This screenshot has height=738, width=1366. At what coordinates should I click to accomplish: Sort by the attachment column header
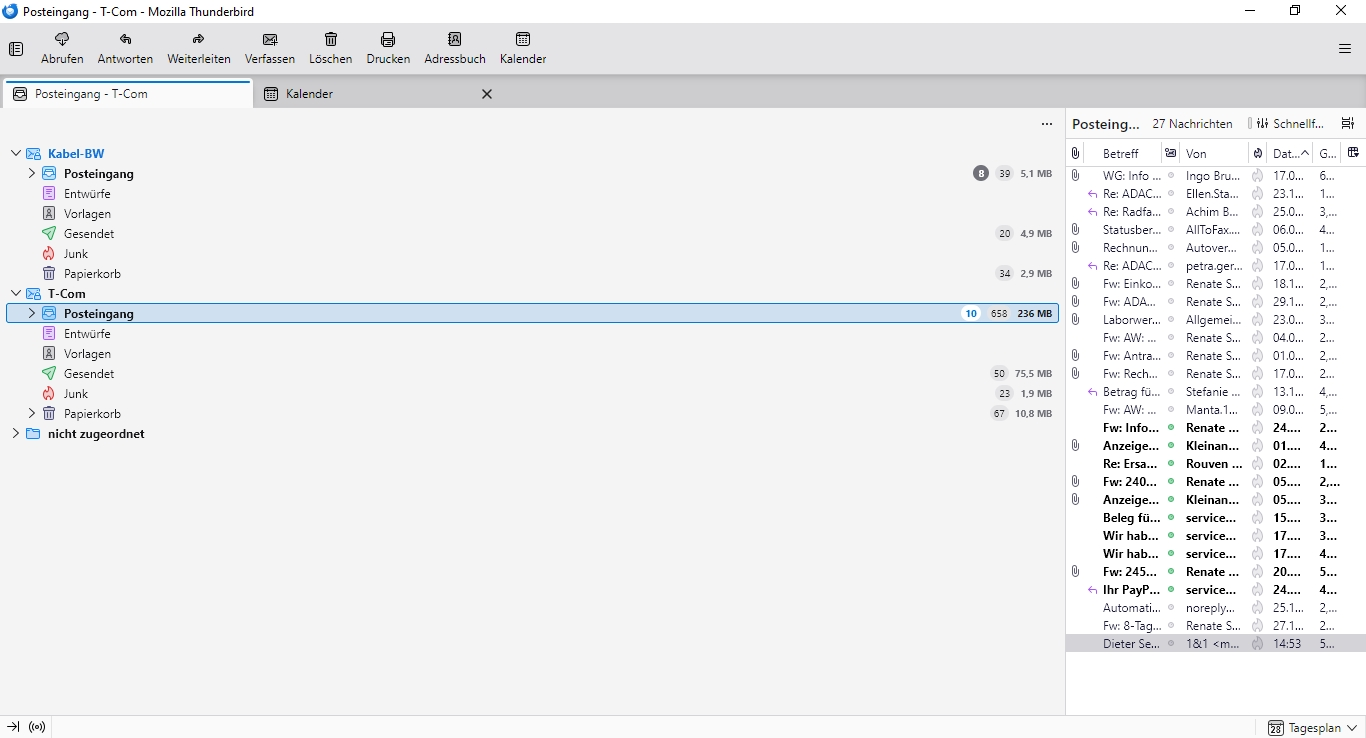tap(1075, 154)
